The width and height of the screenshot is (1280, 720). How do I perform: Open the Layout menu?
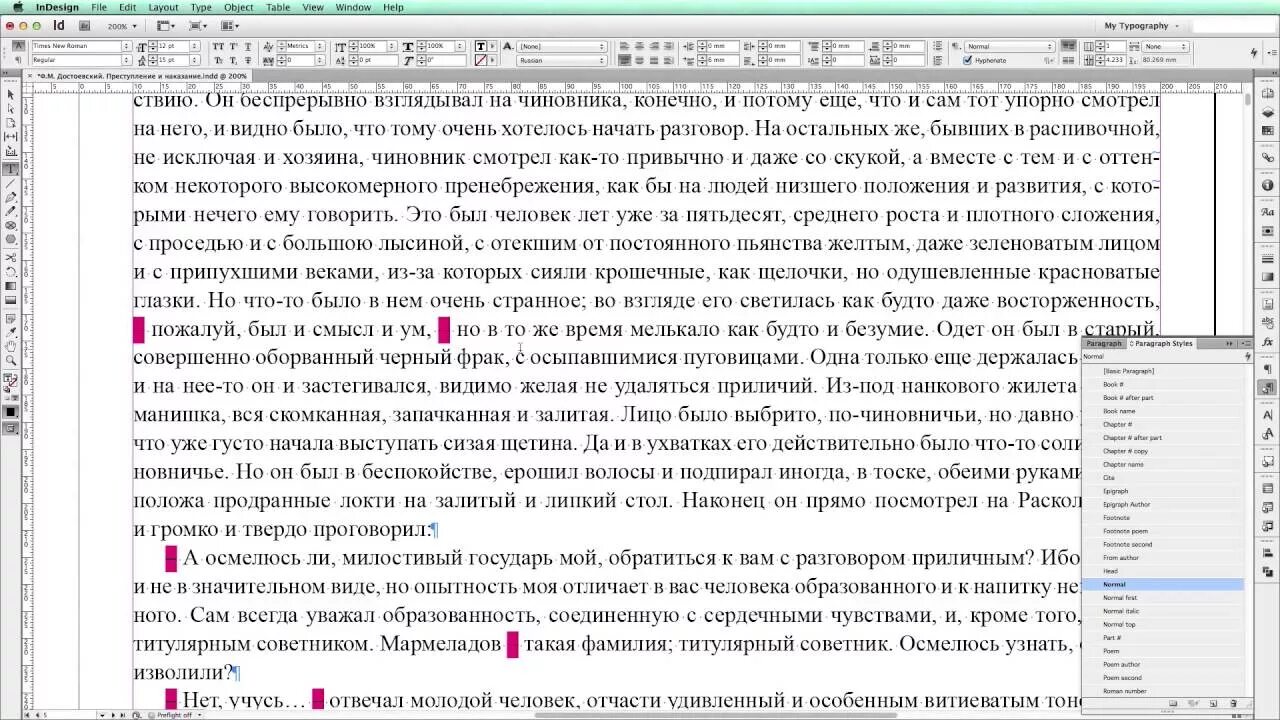coord(163,7)
